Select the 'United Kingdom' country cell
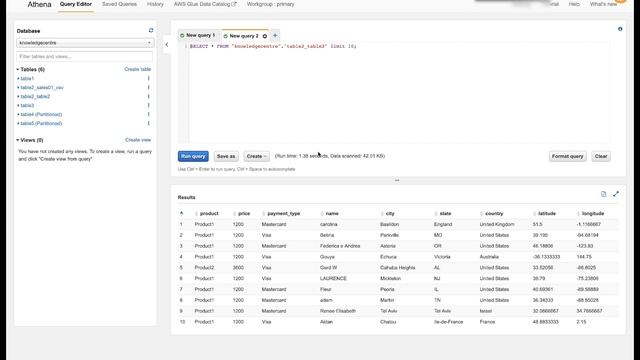Image resolution: width=640 pixels, height=360 pixels. pos(497,224)
